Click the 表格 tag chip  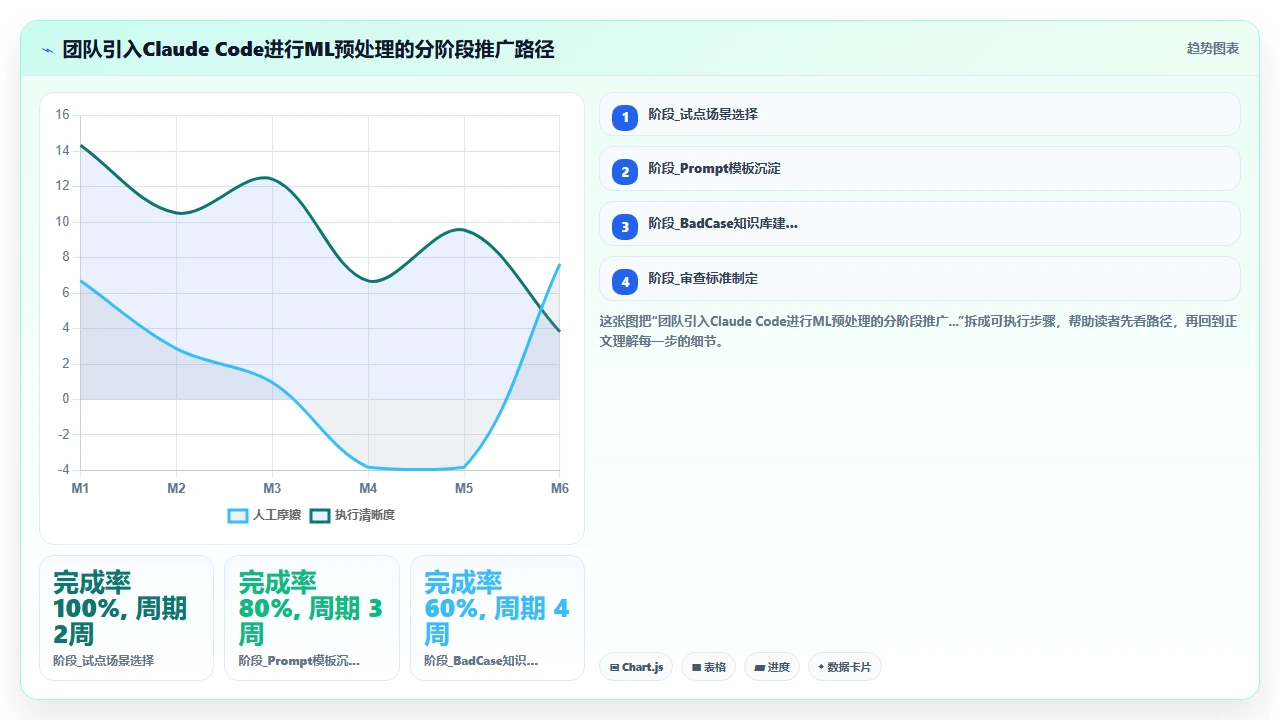(x=709, y=667)
